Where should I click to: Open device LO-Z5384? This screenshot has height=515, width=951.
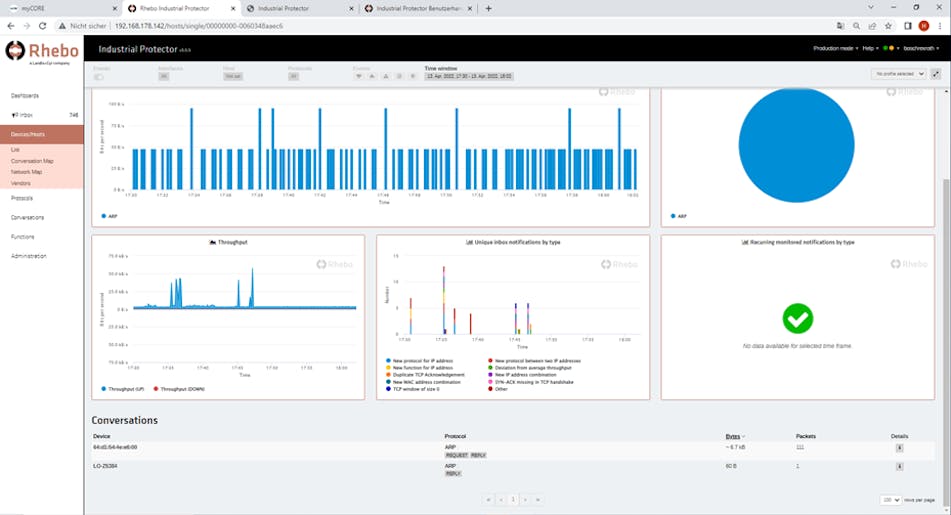pyautogui.click(x=105, y=466)
